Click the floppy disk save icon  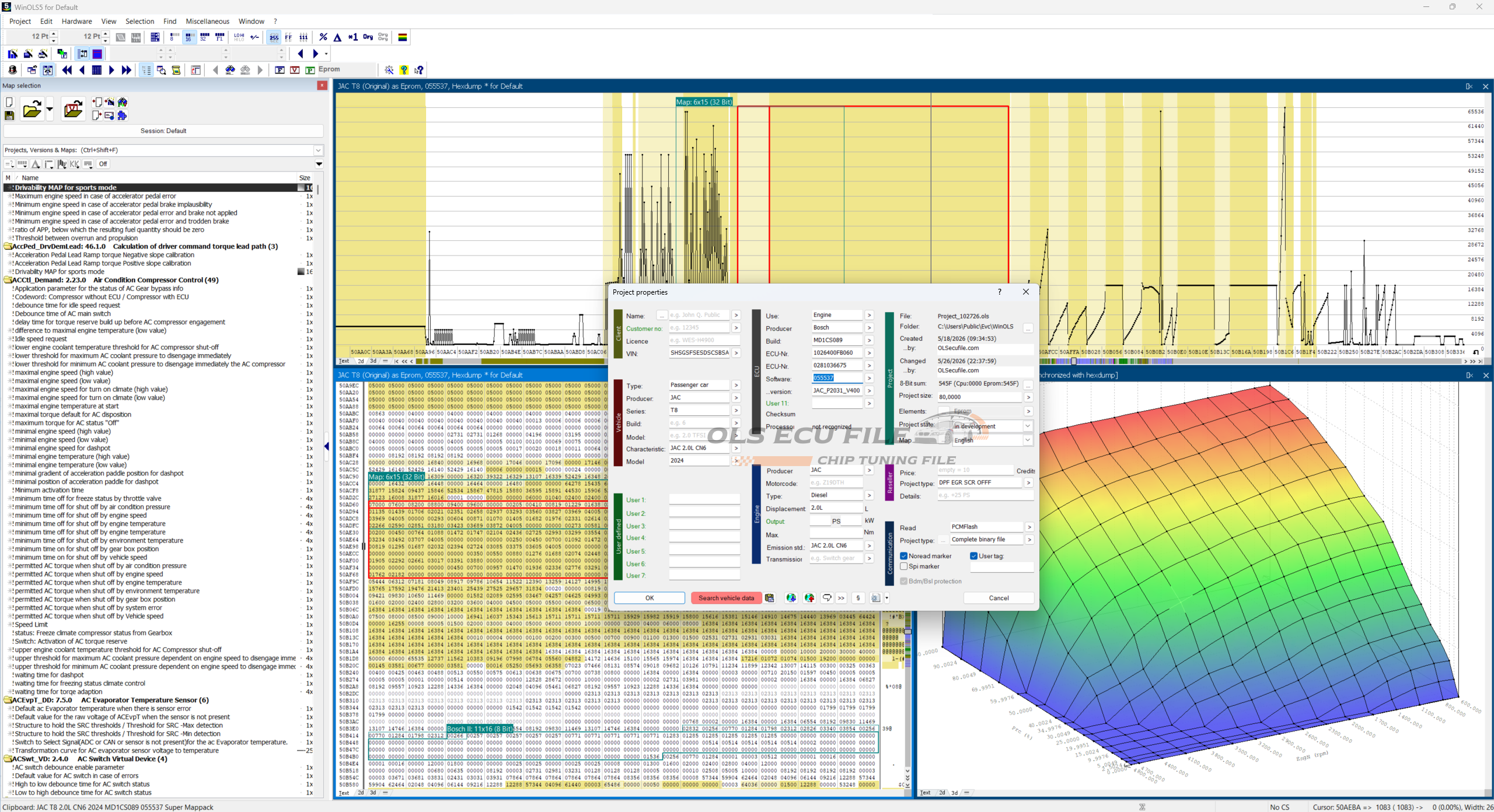click(9, 116)
